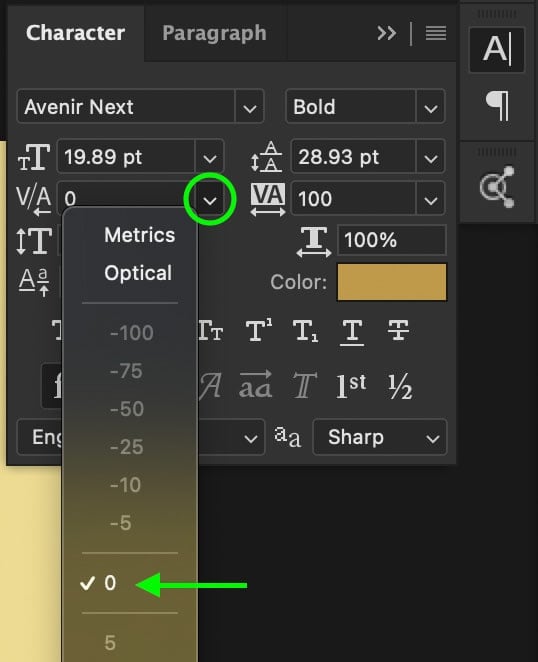Image resolution: width=538 pixels, height=662 pixels.
Task: Enable OpenType swash A button
Action: pyautogui.click(x=210, y=385)
